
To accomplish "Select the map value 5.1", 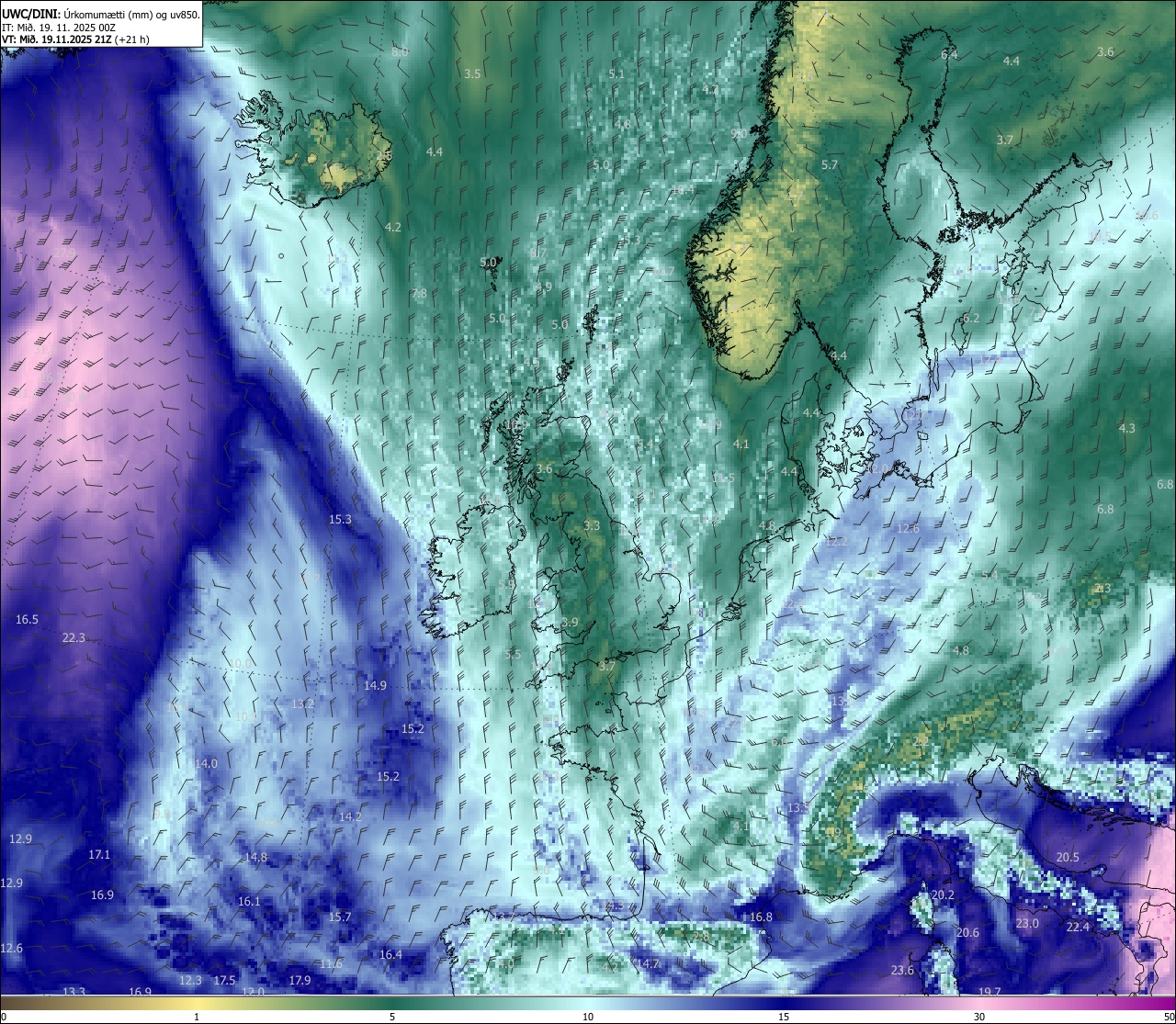I will click(616, 73).
